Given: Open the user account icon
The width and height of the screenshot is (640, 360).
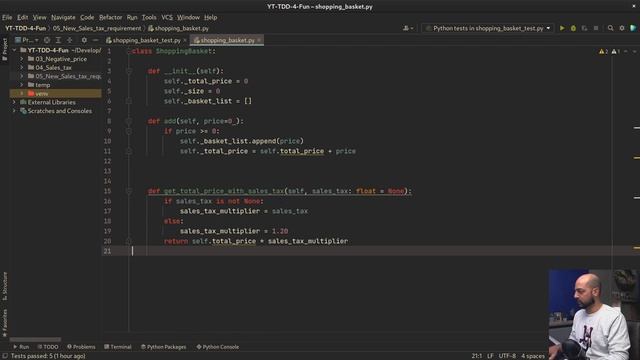Looking at the screenshot, I should tap(408, 28).
